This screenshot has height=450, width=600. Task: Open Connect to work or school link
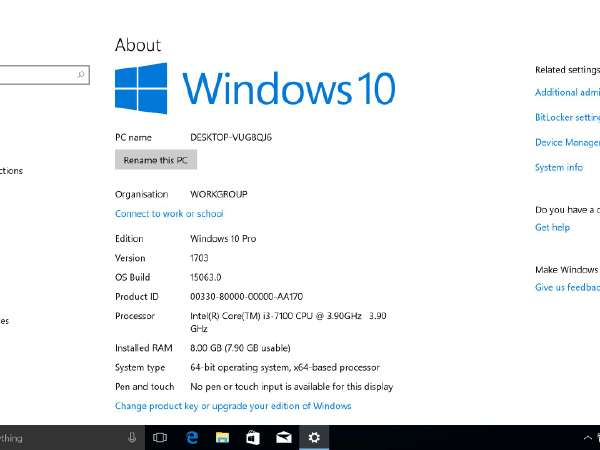[x=169, y=214]
